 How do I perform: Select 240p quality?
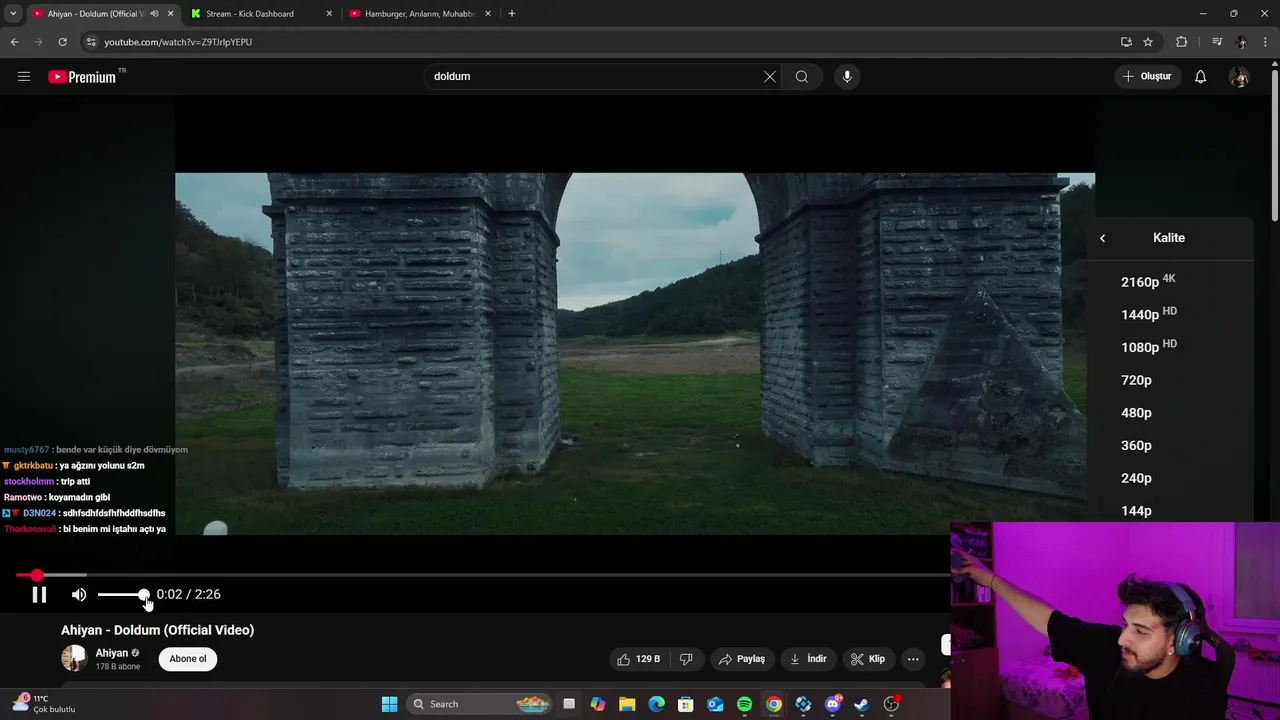click(x=1170, y=478)
